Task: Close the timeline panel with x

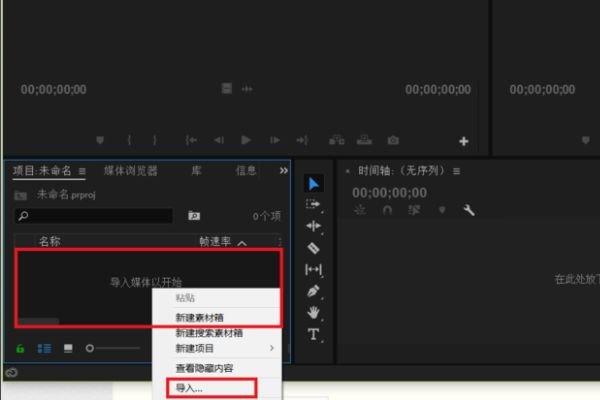Action: click(347, 171)
